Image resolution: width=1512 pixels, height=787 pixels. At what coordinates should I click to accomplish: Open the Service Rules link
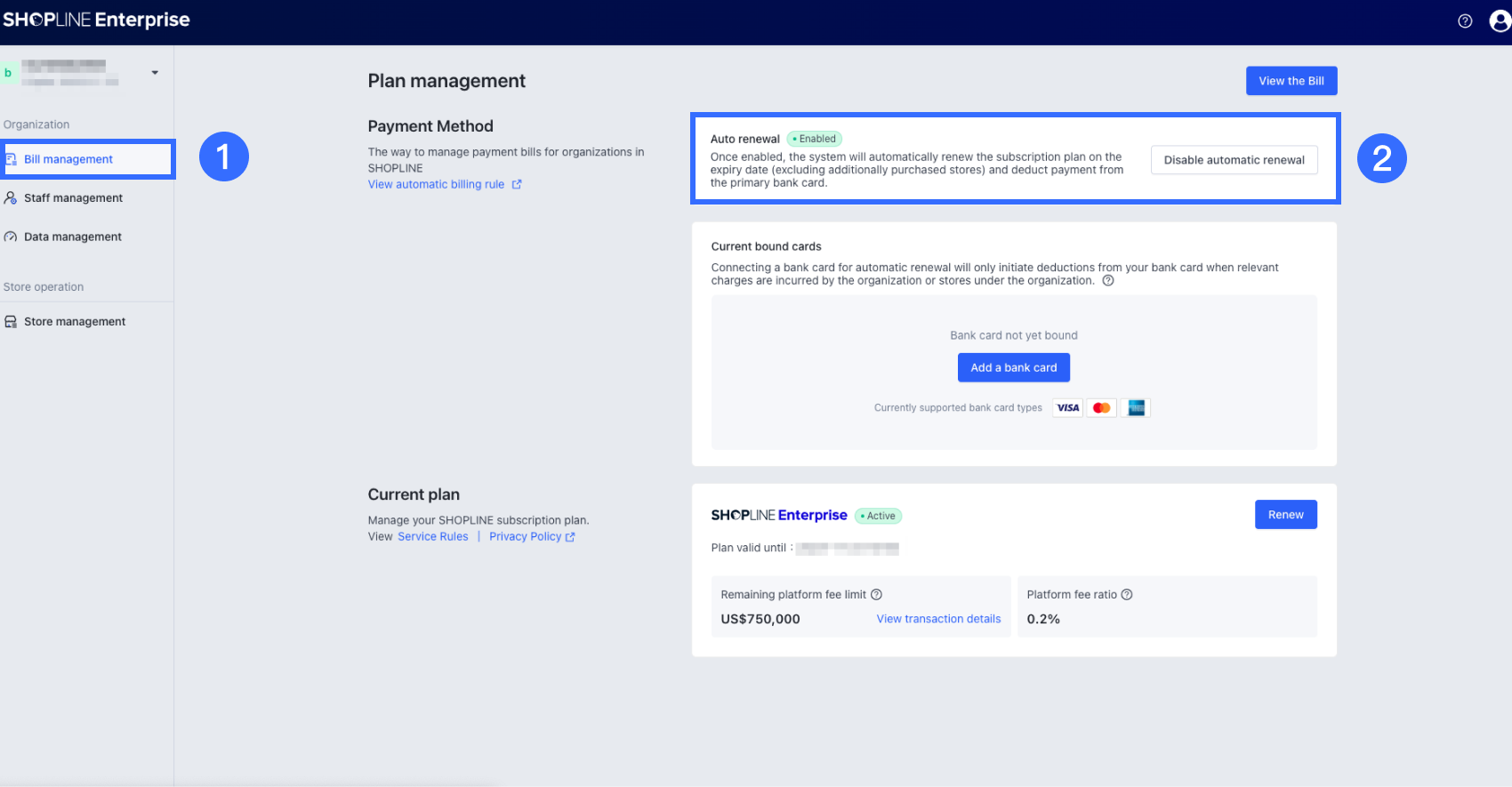click(433, 536)
